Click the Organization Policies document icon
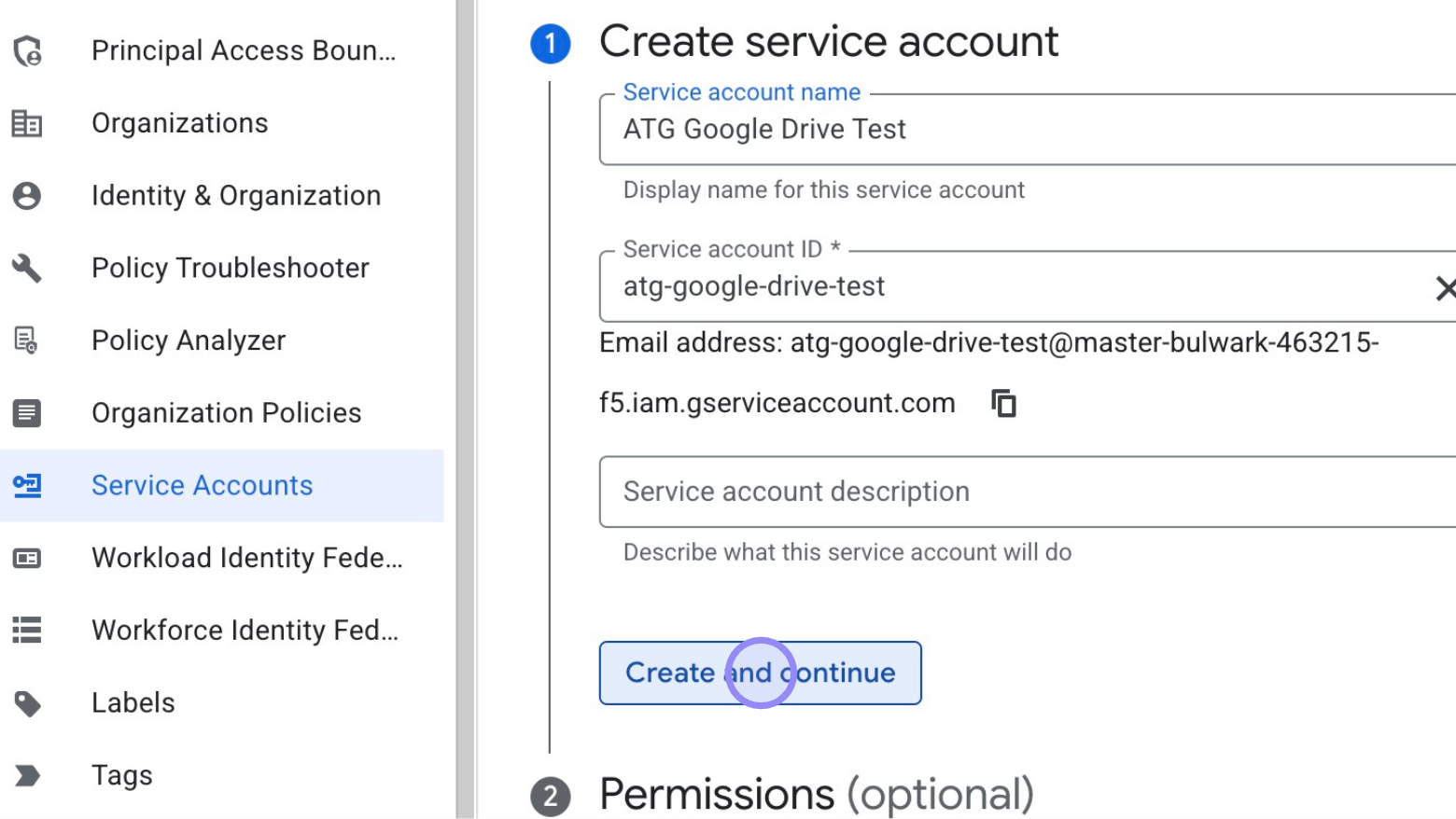The height and width of the screenshot is (819, 1456). point(26,412)
